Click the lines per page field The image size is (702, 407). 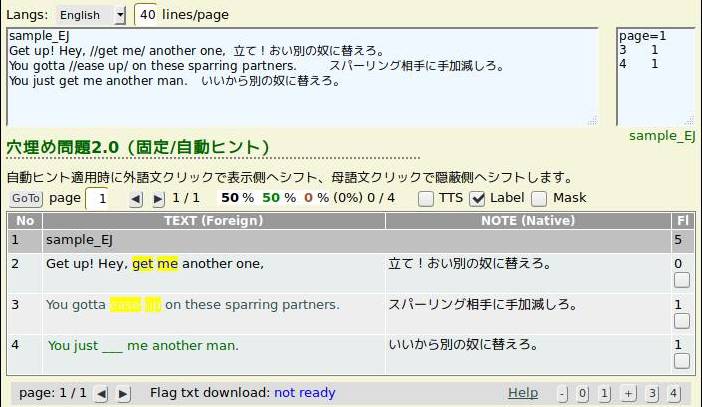point(146,15)
